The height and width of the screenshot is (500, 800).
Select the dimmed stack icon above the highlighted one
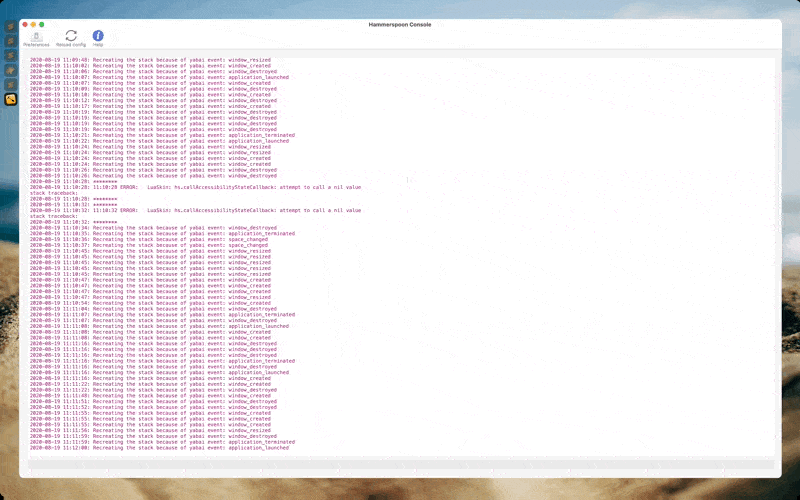(x=11, y=85)
